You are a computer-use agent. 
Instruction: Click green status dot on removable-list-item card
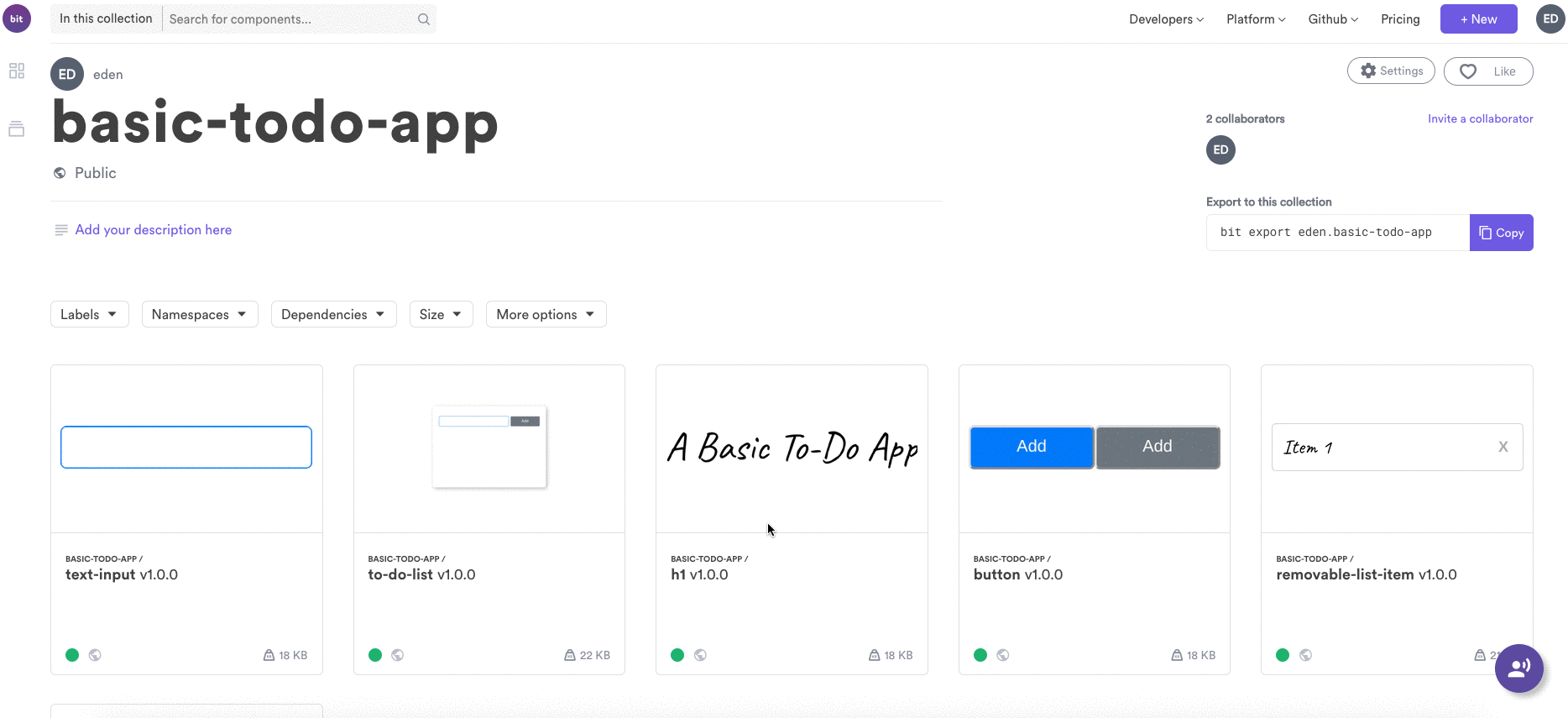click(x=1283, y=655)
